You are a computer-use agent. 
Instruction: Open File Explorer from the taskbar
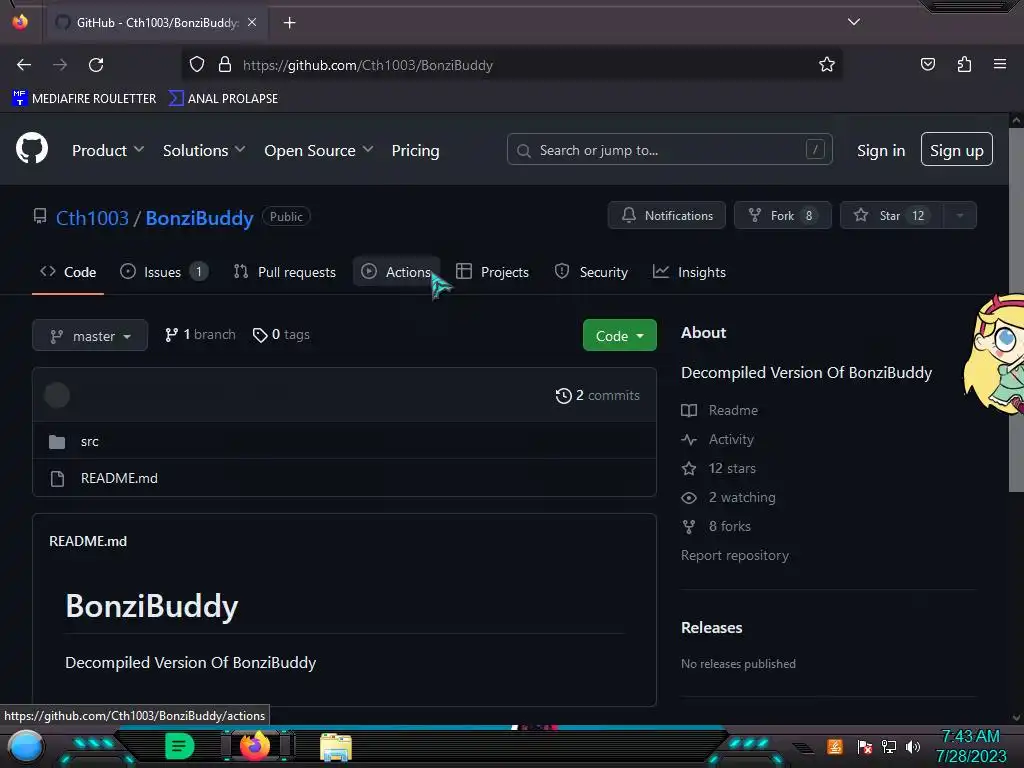pos(336,747)
